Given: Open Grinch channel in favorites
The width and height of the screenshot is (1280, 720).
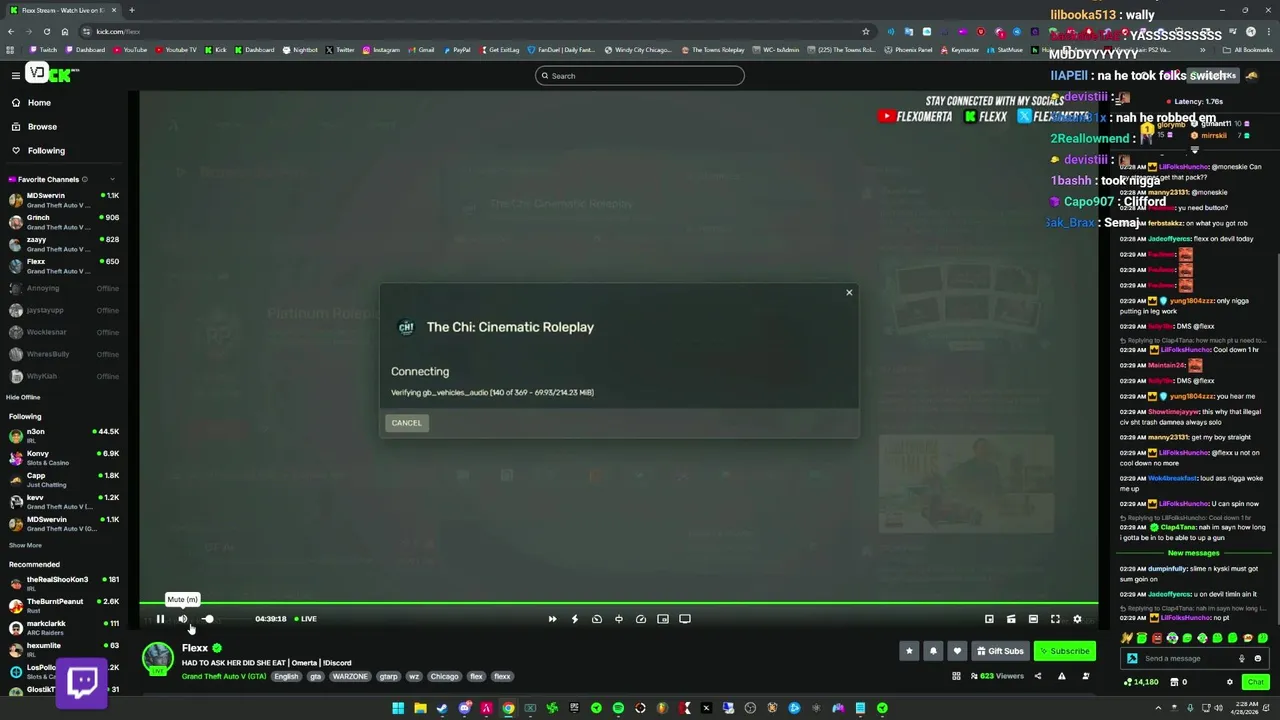Looking at the screenshot, I should [64, 222].
